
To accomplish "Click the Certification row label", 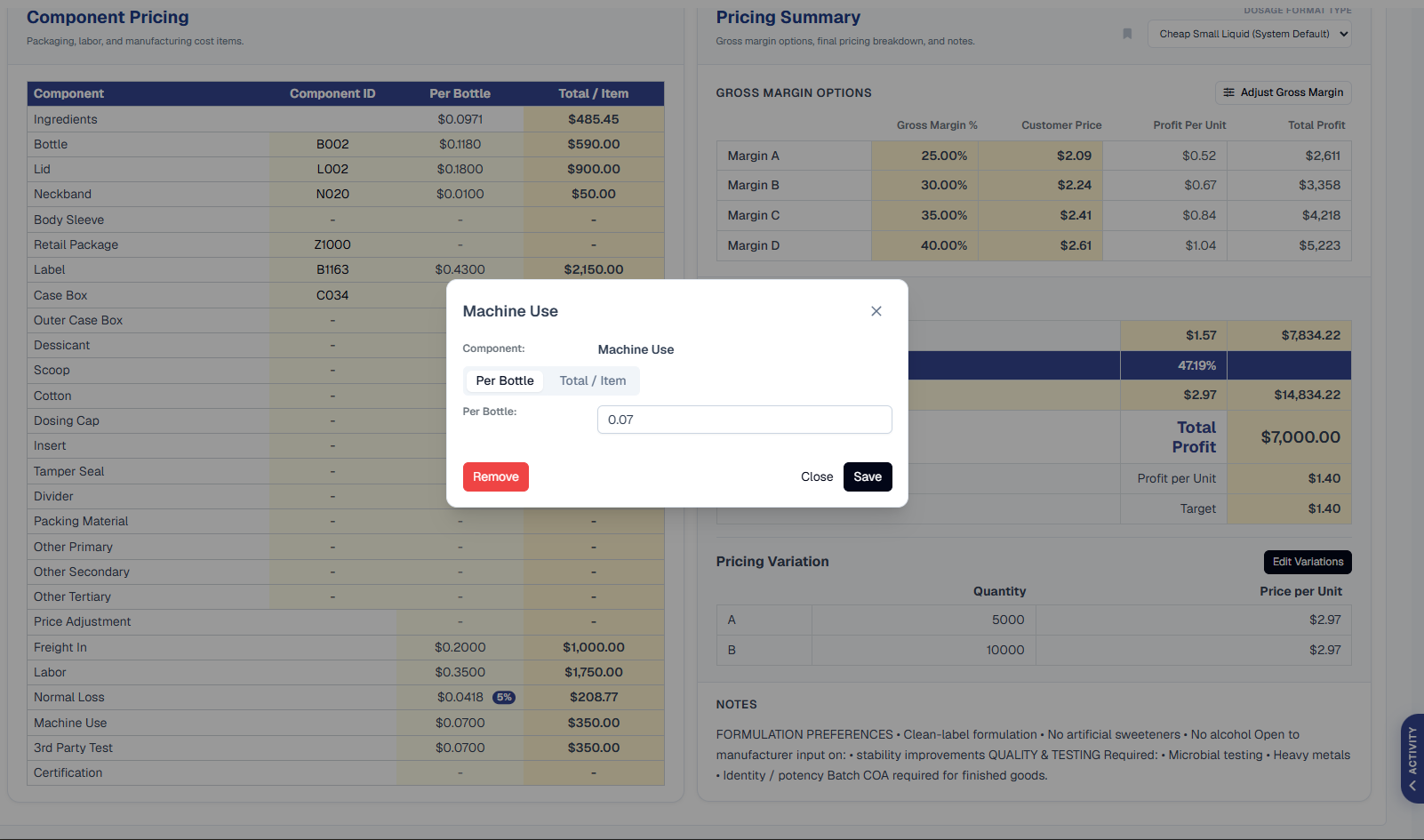I will click(68, 772).
